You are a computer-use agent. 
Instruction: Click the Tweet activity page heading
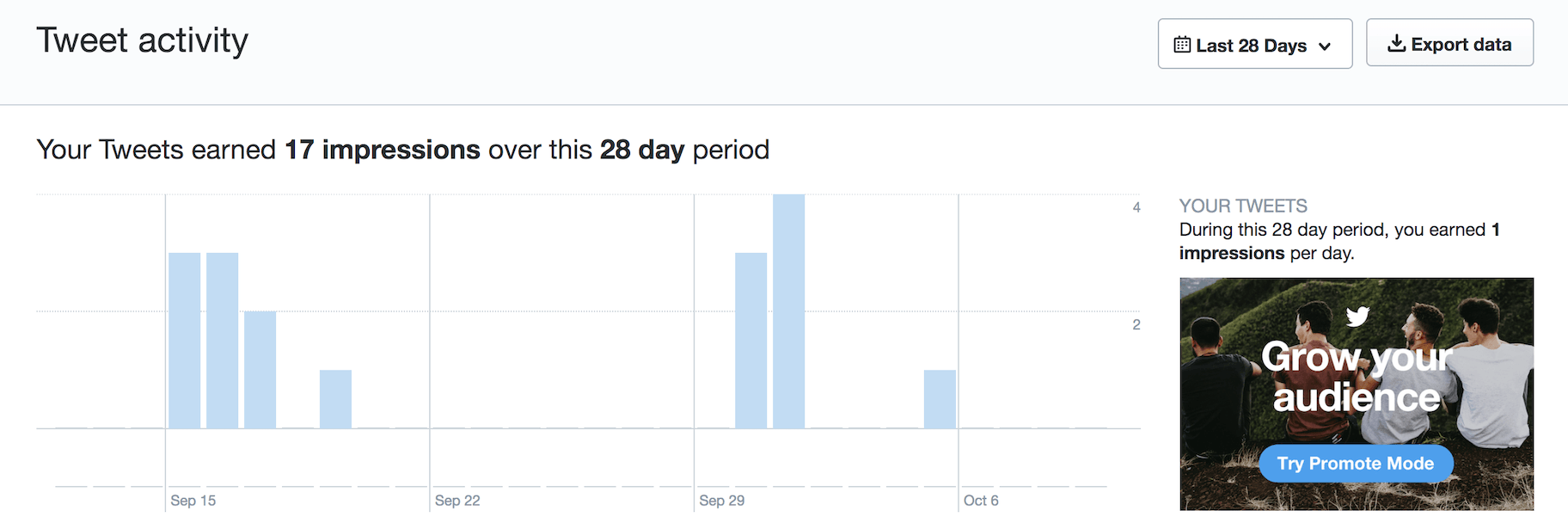[x=142, y=40]
